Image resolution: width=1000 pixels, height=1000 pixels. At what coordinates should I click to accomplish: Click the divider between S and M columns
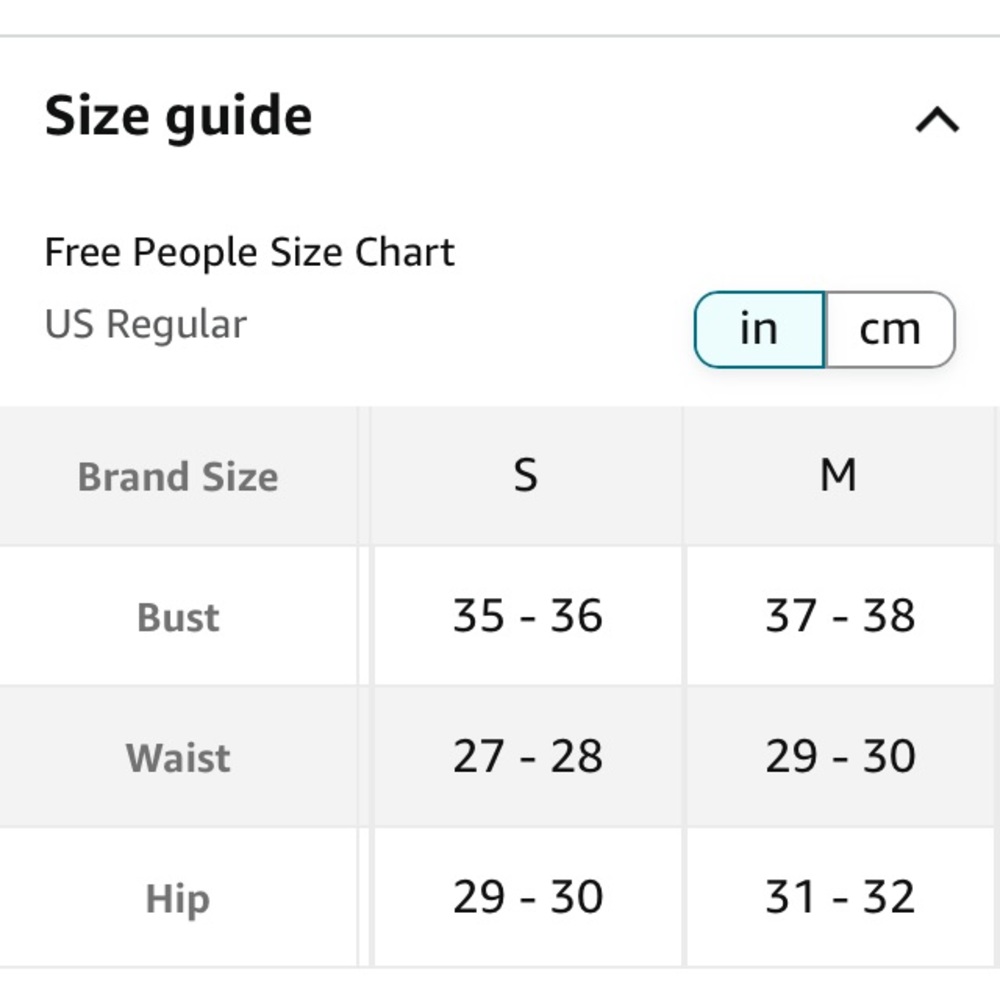click(x=684, y=687)
